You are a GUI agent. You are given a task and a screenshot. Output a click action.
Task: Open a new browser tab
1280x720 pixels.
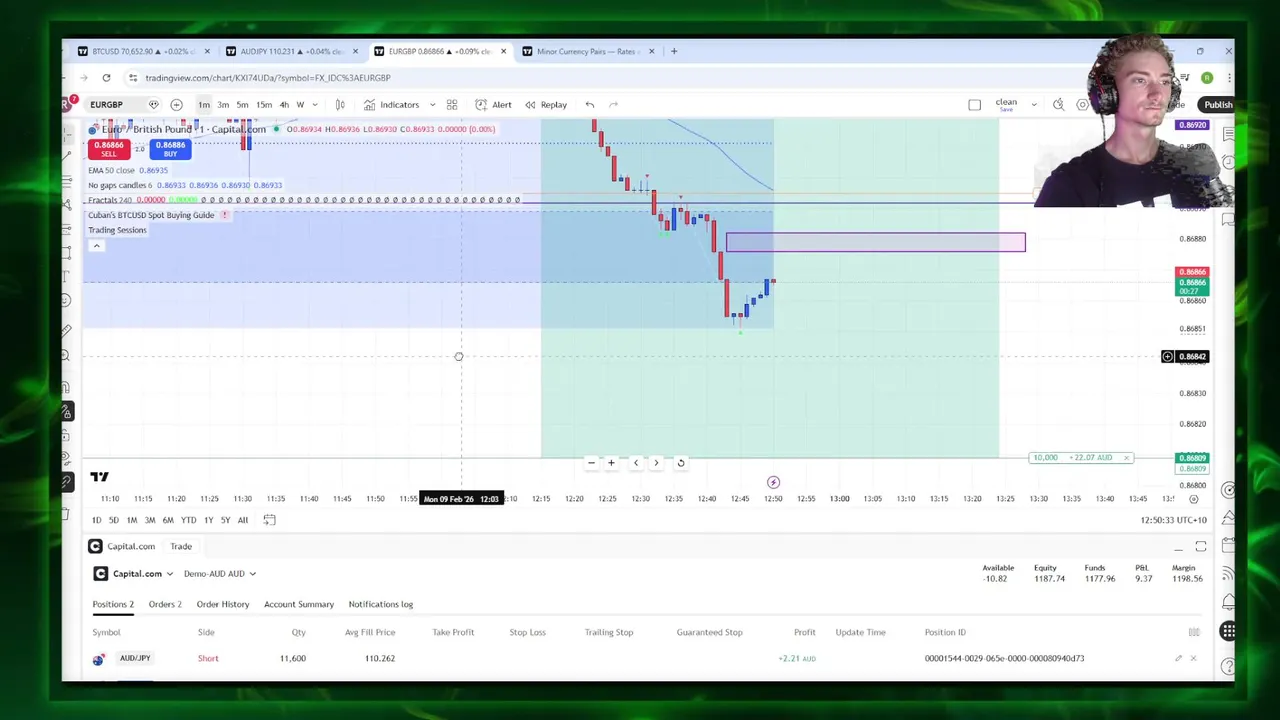tap(674, 51)
